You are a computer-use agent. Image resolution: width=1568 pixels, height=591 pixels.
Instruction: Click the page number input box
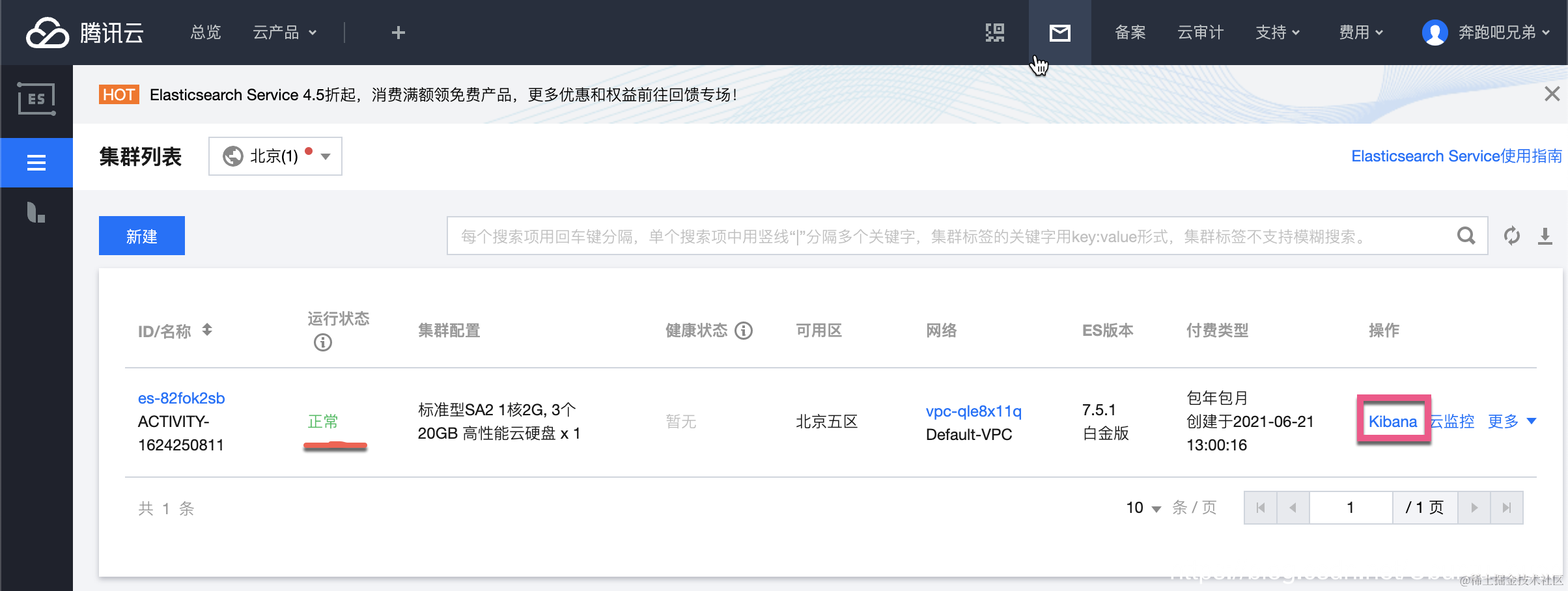(x=1351, y=508)
